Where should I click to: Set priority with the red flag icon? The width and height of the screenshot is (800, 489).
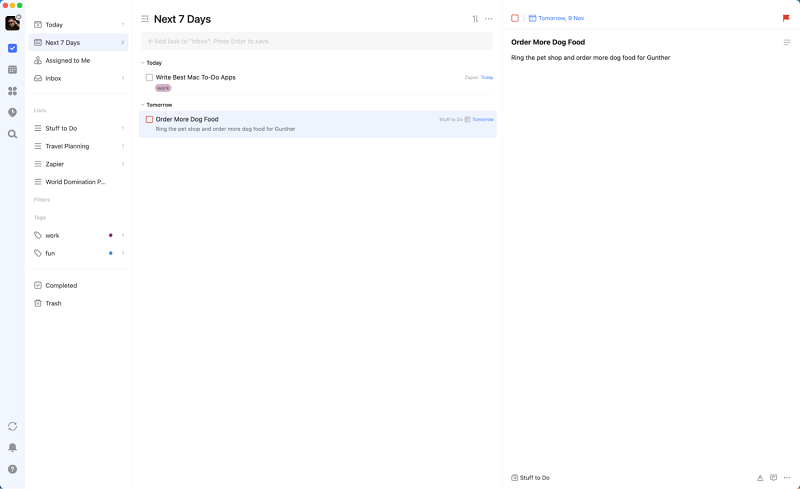786,18
